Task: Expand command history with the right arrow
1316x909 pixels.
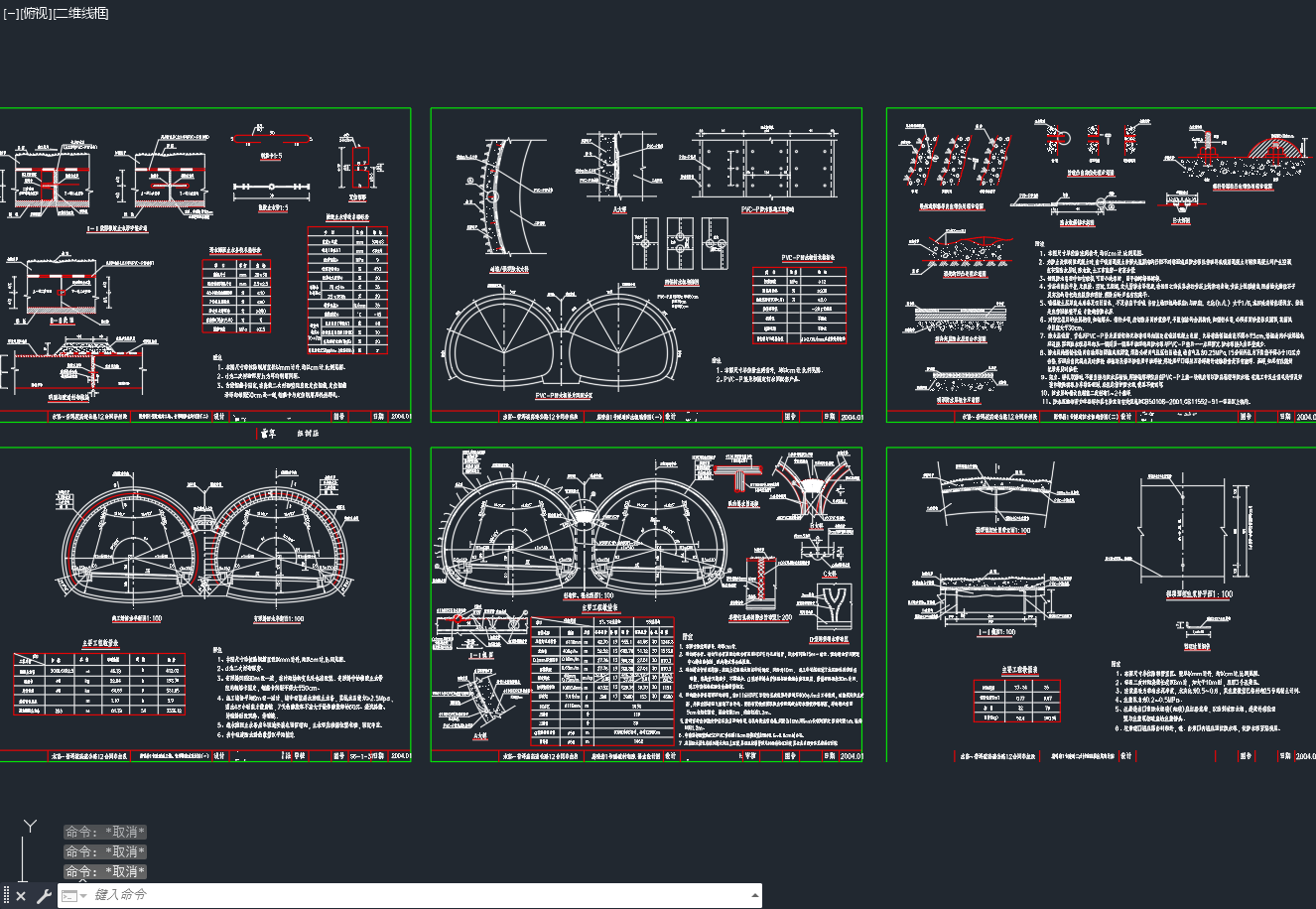Action: point(755,895)
